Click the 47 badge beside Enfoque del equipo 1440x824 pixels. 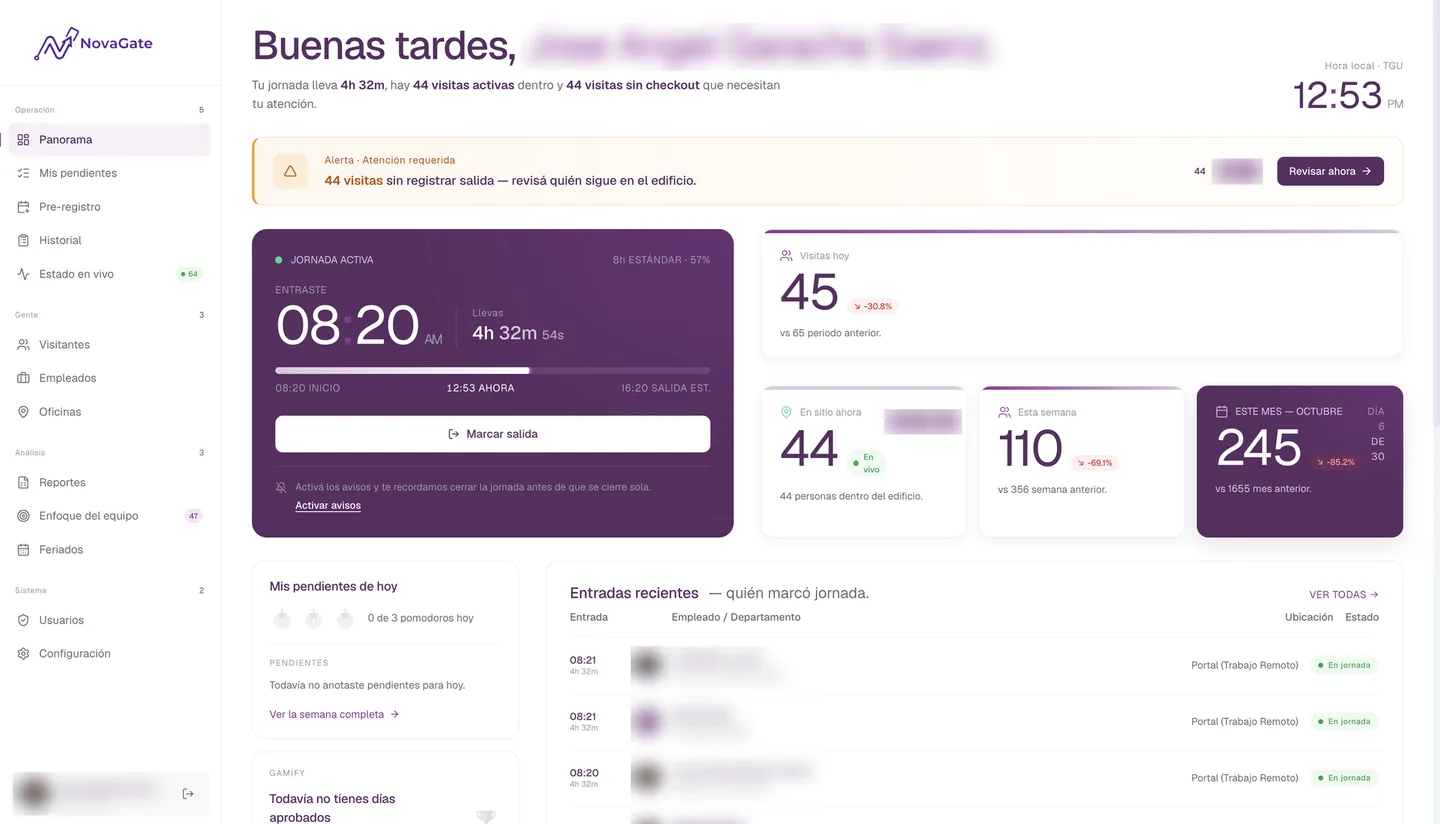(194, 516)
